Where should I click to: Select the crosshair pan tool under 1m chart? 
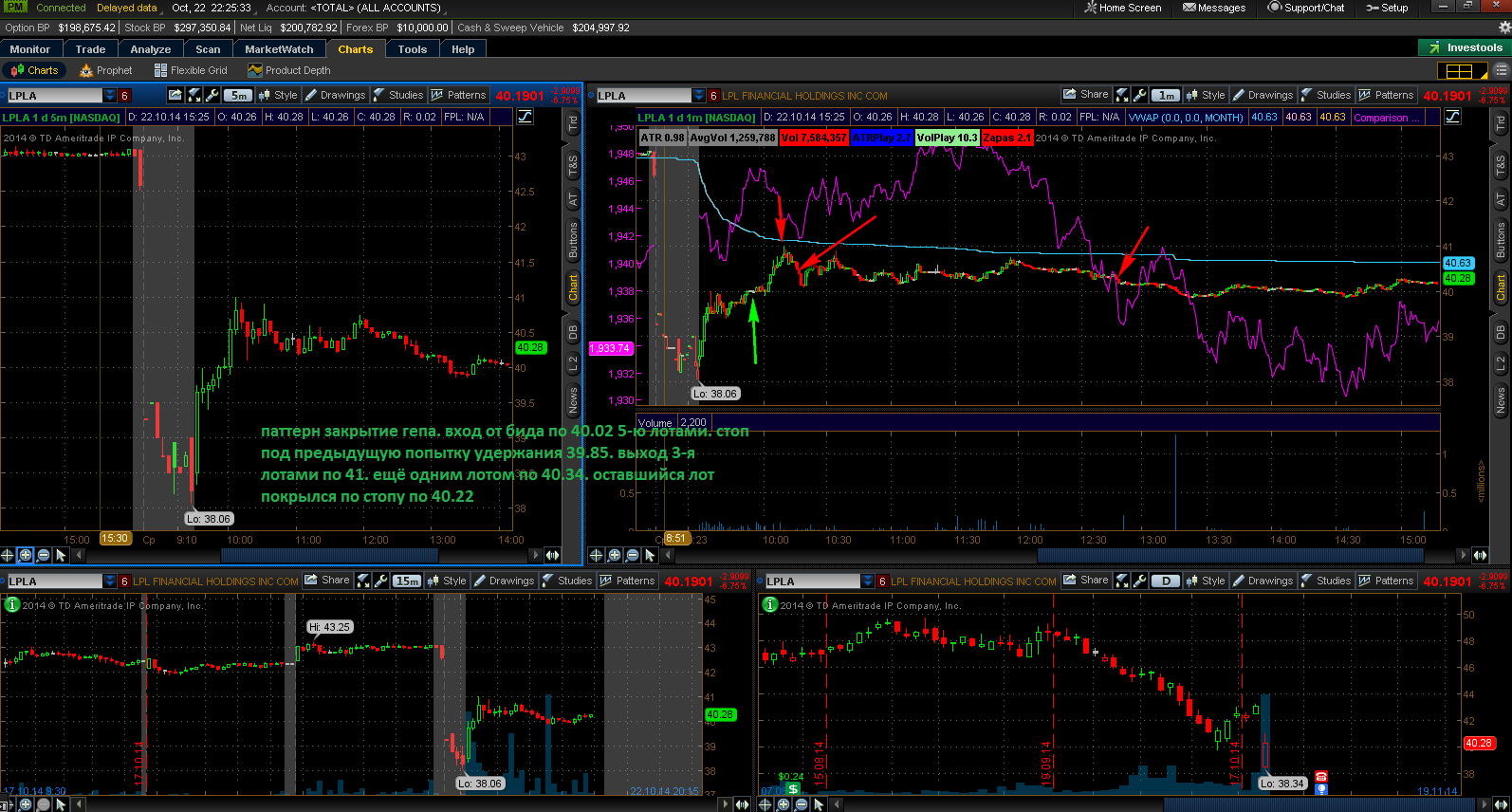click(596, 555)
